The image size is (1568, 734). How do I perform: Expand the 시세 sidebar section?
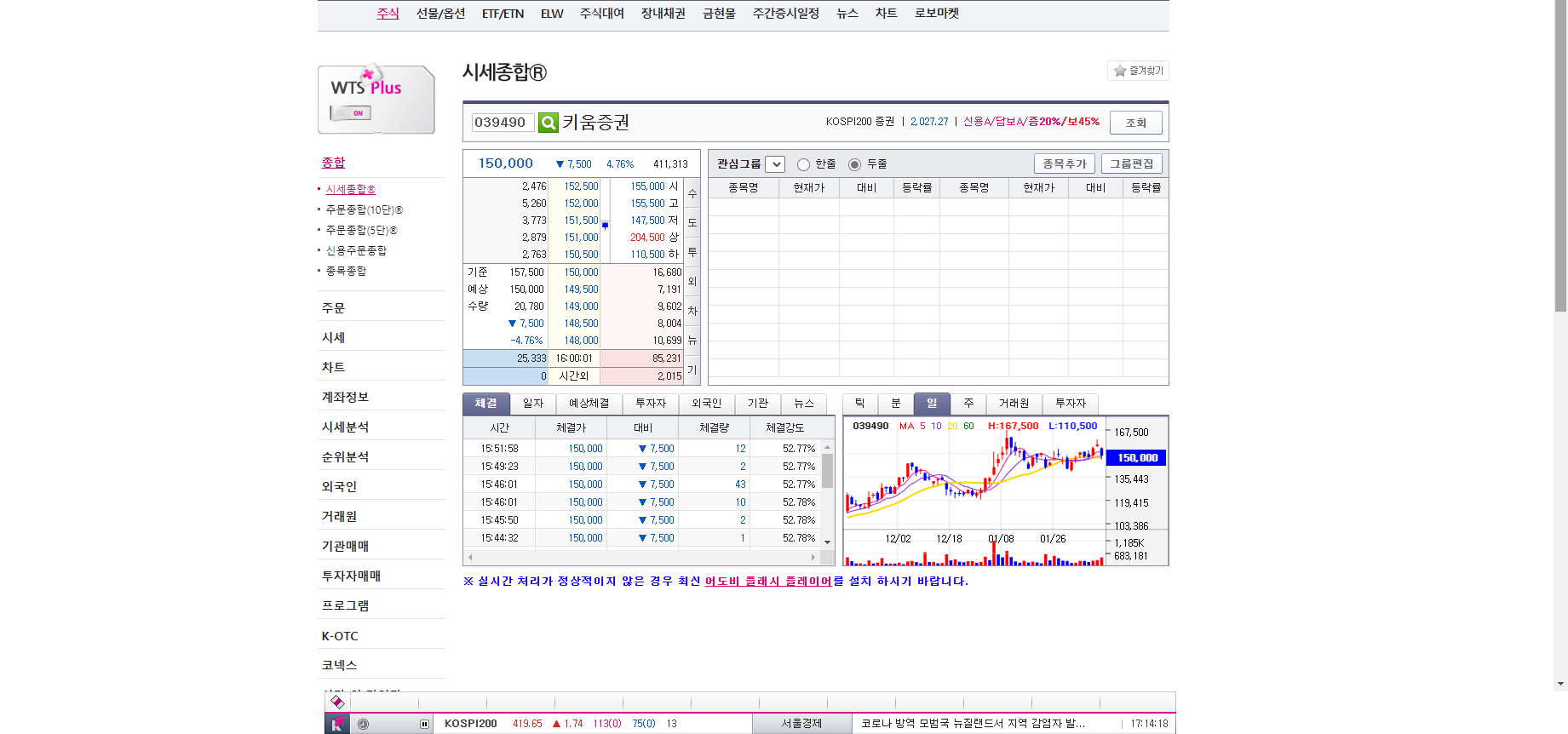[x=333, y=338]
